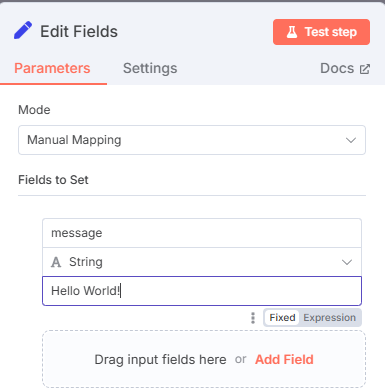
Task: Click the Drag input fields here drop zone
Action: click(x=204, y=359)
